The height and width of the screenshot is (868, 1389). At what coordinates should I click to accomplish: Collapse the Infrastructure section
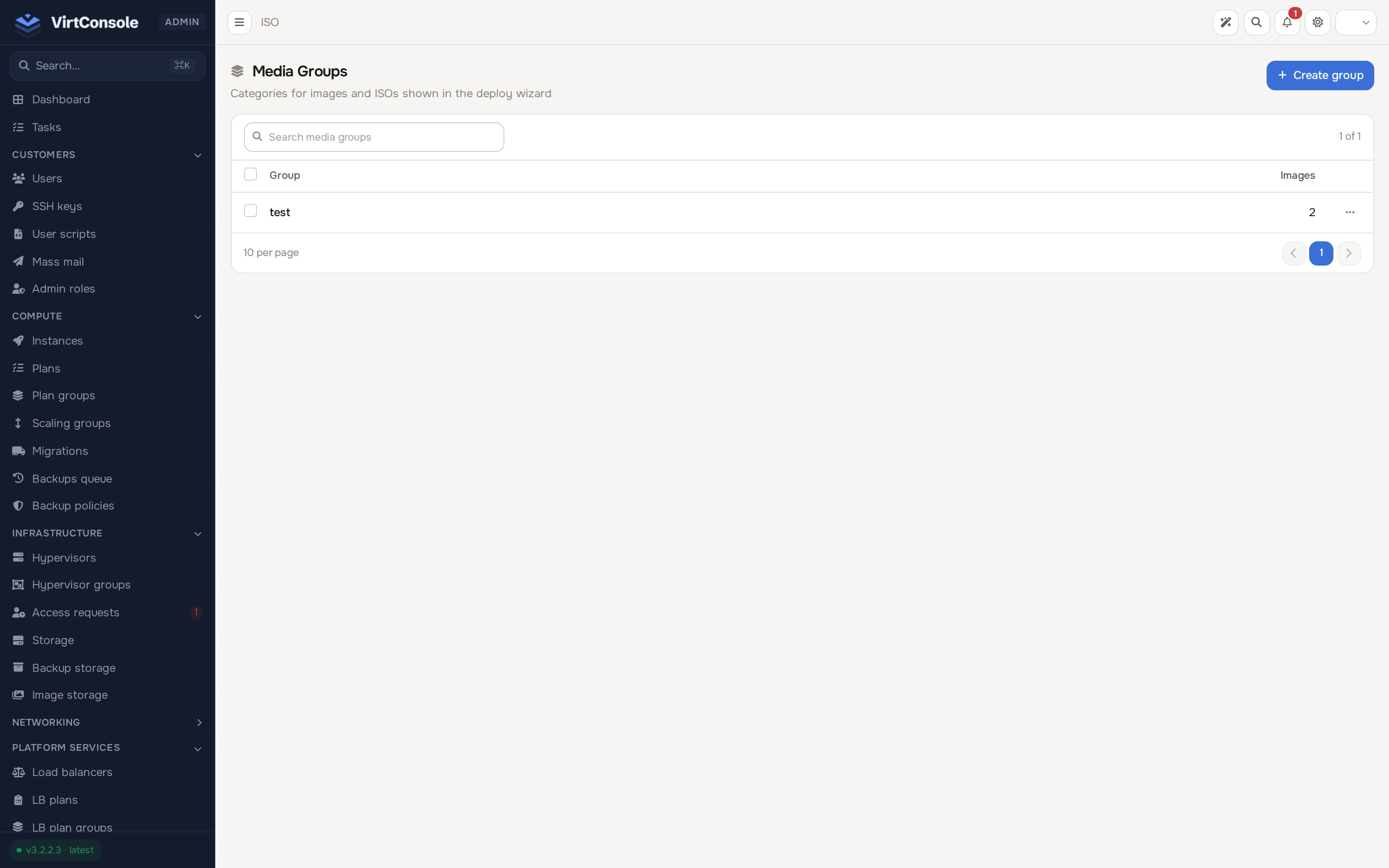[x=197, y=533]
